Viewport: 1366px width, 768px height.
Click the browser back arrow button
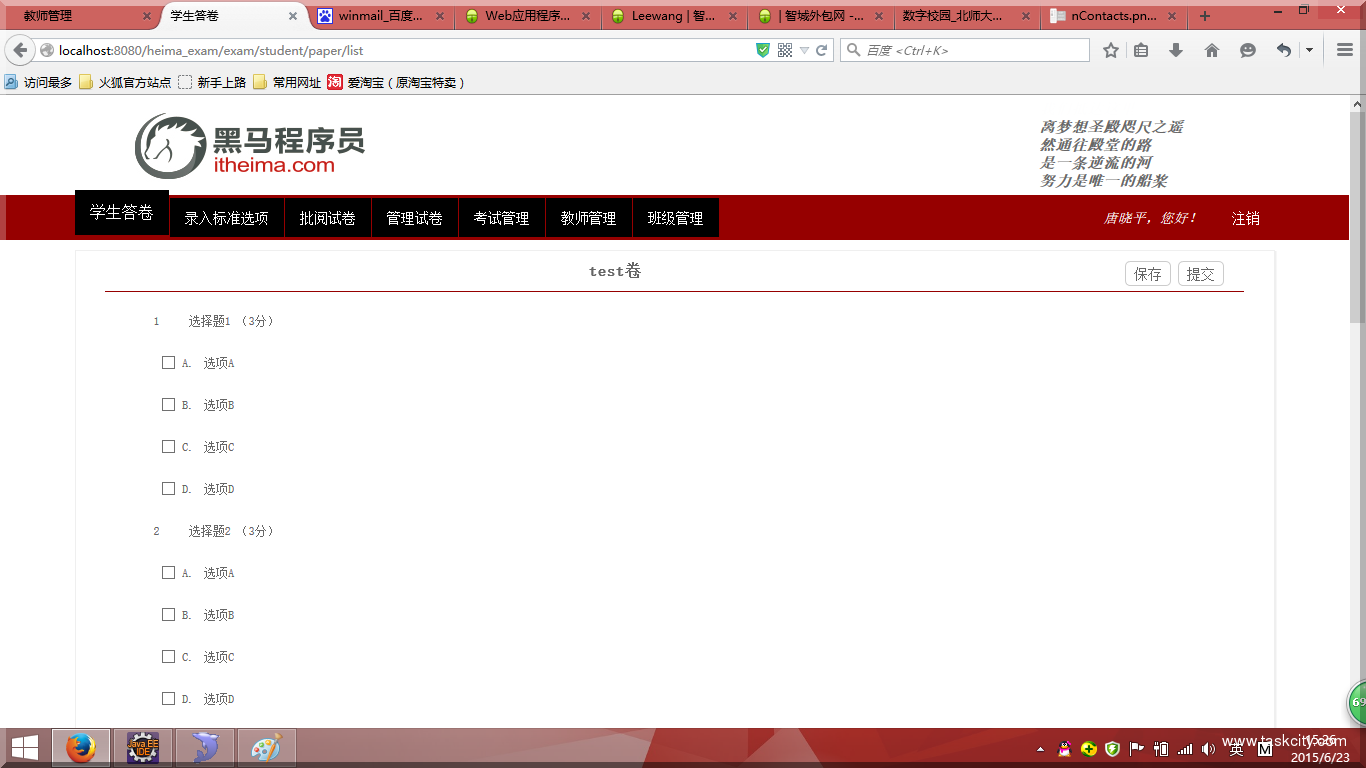tap(20, 50)
